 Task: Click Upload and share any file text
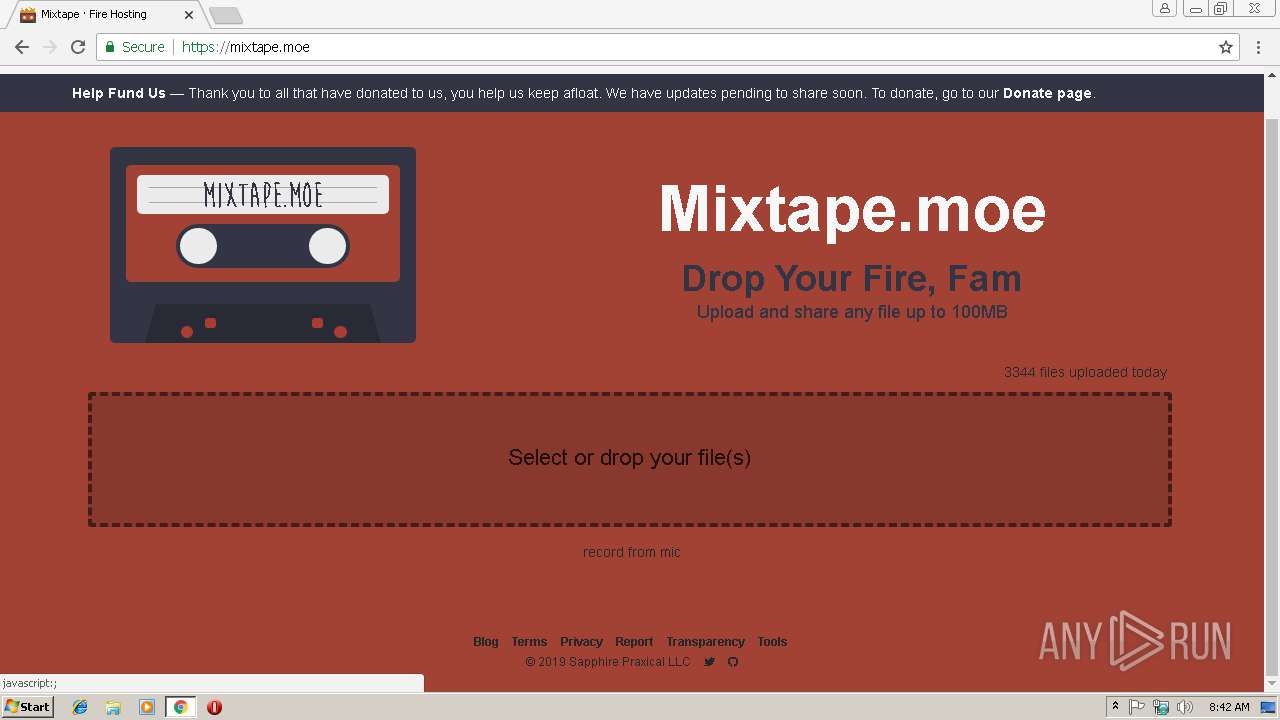(x=852, y=312)
